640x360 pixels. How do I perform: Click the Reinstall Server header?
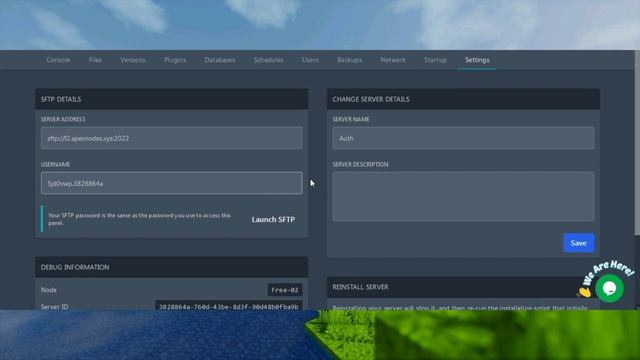pos(463,287)
